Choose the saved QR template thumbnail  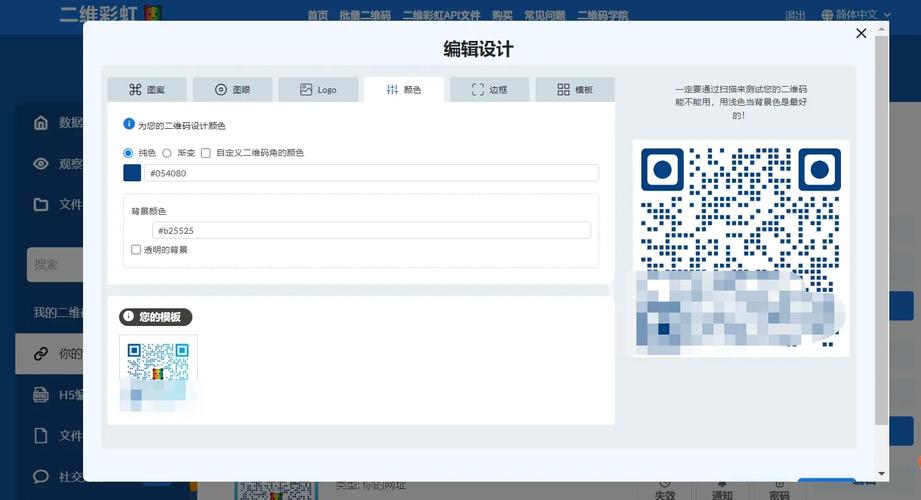point(159,373)
